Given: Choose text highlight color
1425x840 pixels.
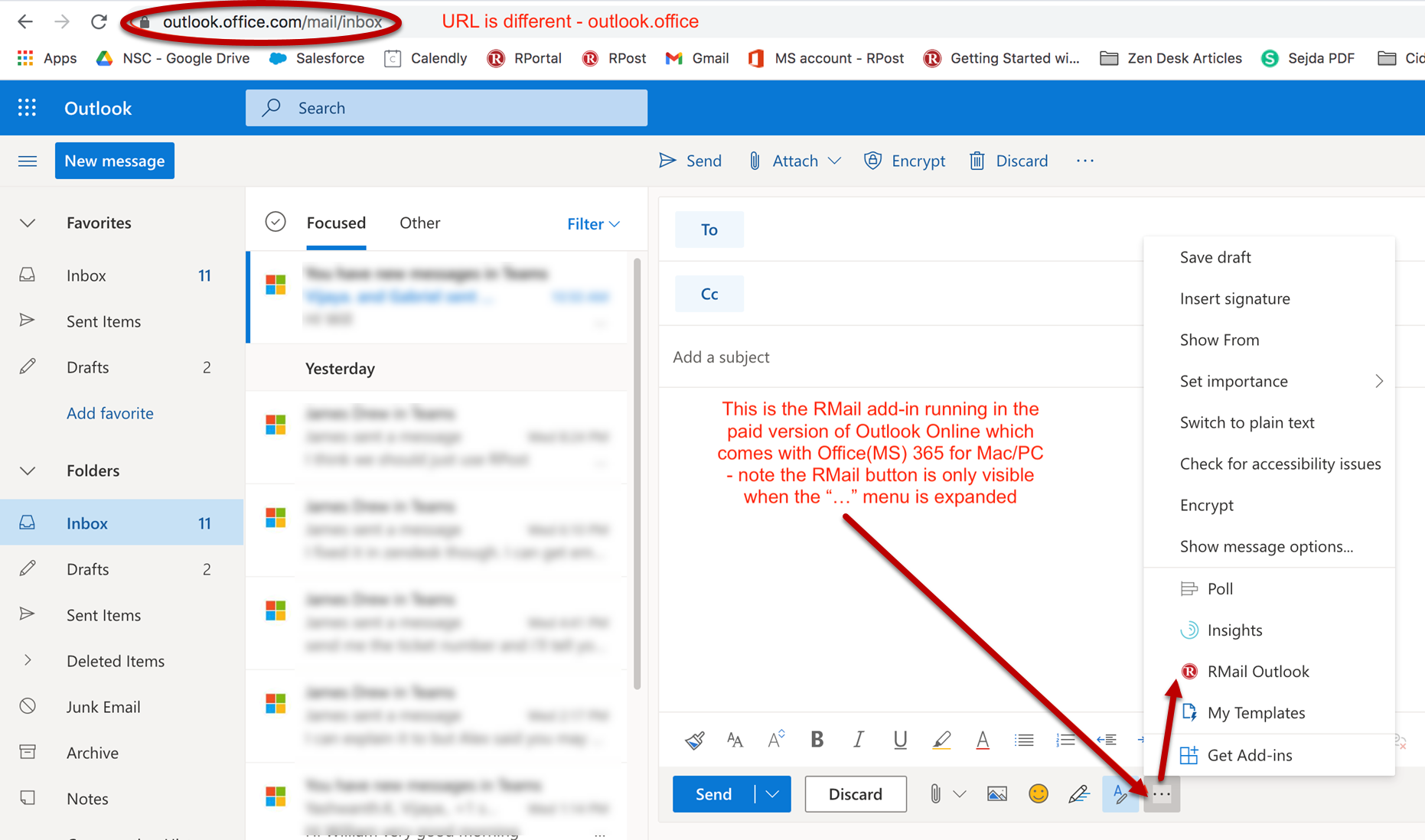Looking at the screenshot, I should [941, 740].
